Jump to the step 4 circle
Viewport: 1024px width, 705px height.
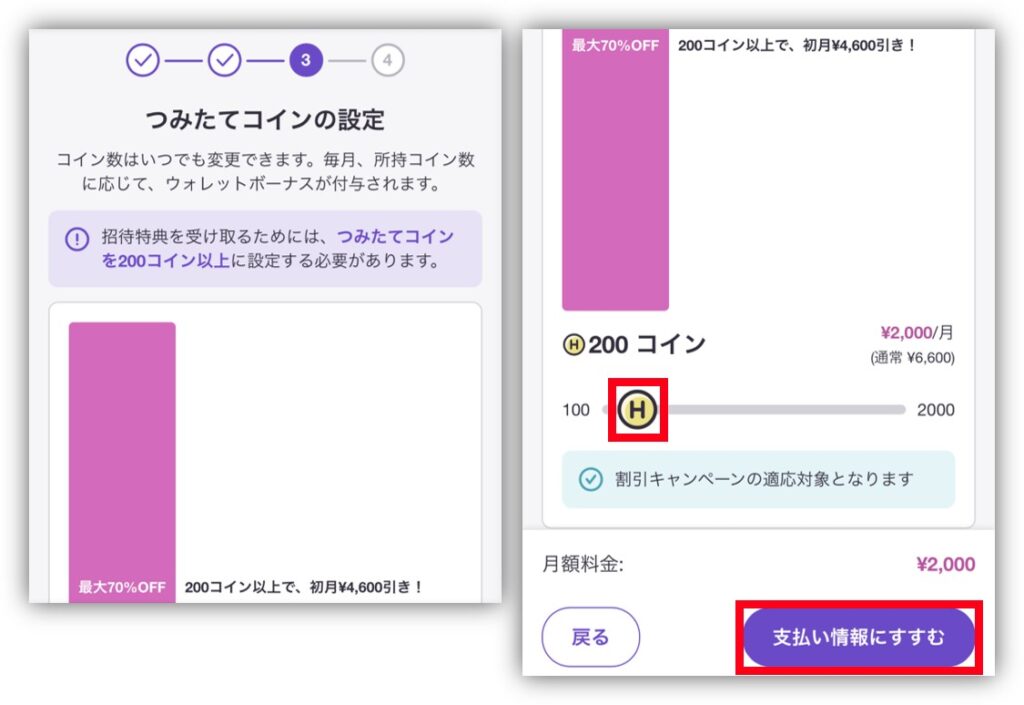(x=387, y=61)
